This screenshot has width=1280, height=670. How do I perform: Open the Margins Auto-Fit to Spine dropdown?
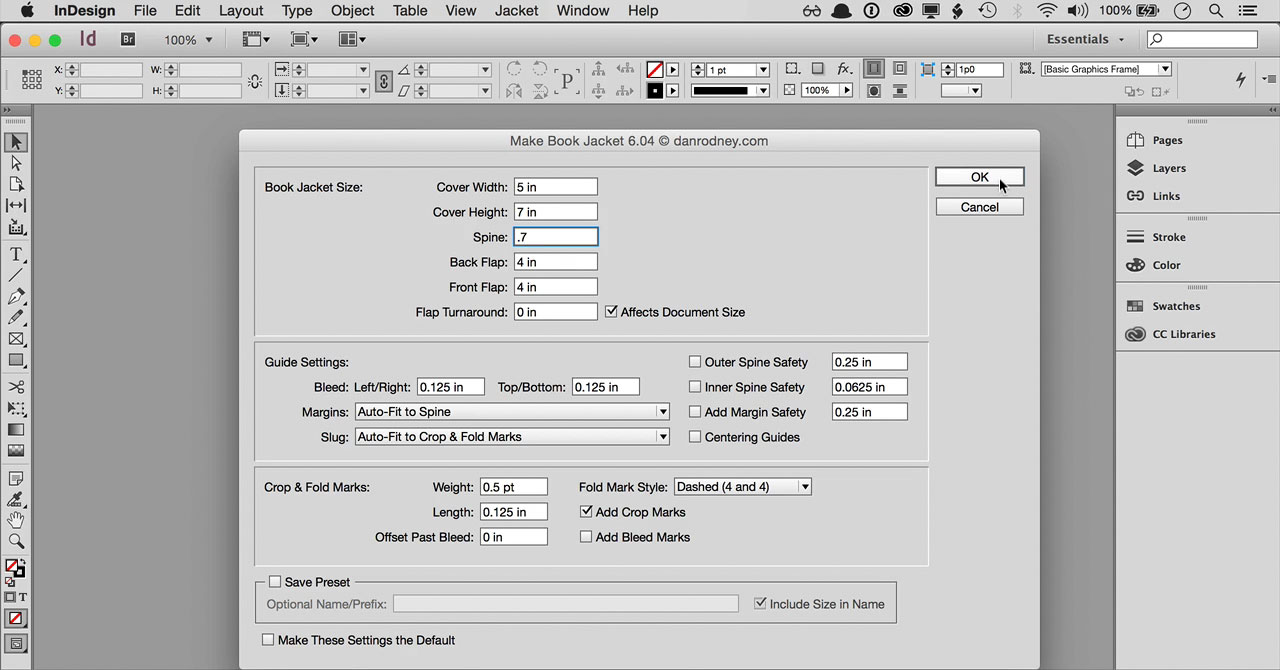(512, 412)
